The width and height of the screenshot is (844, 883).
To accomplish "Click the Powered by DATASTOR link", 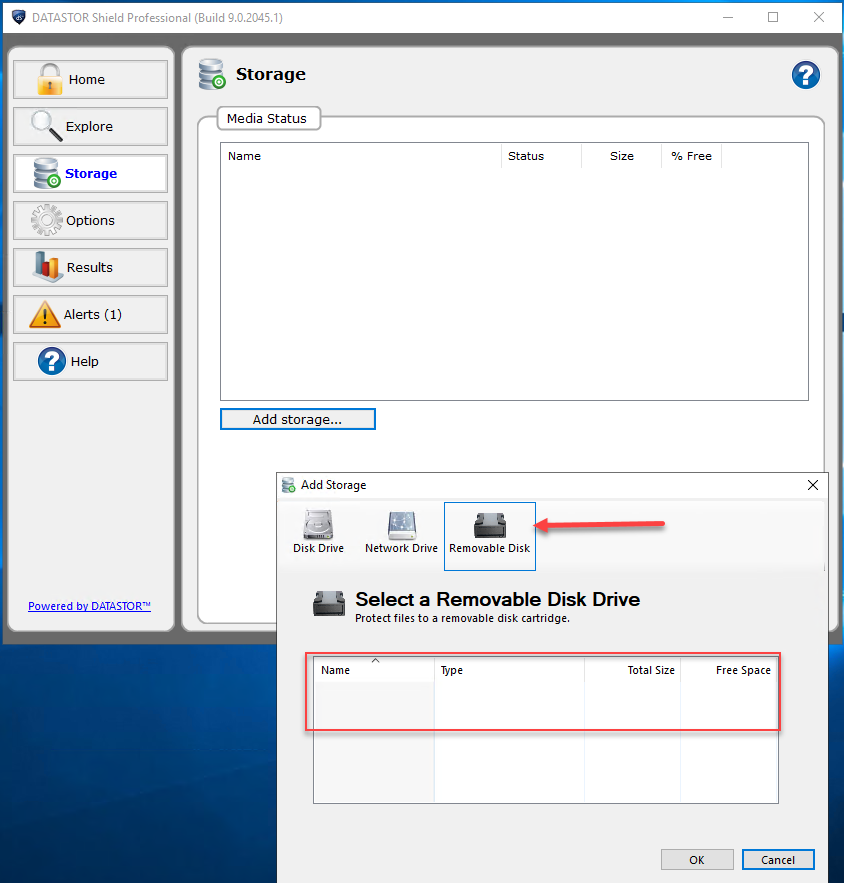I will pyautogui.click(x=90, y=606).
